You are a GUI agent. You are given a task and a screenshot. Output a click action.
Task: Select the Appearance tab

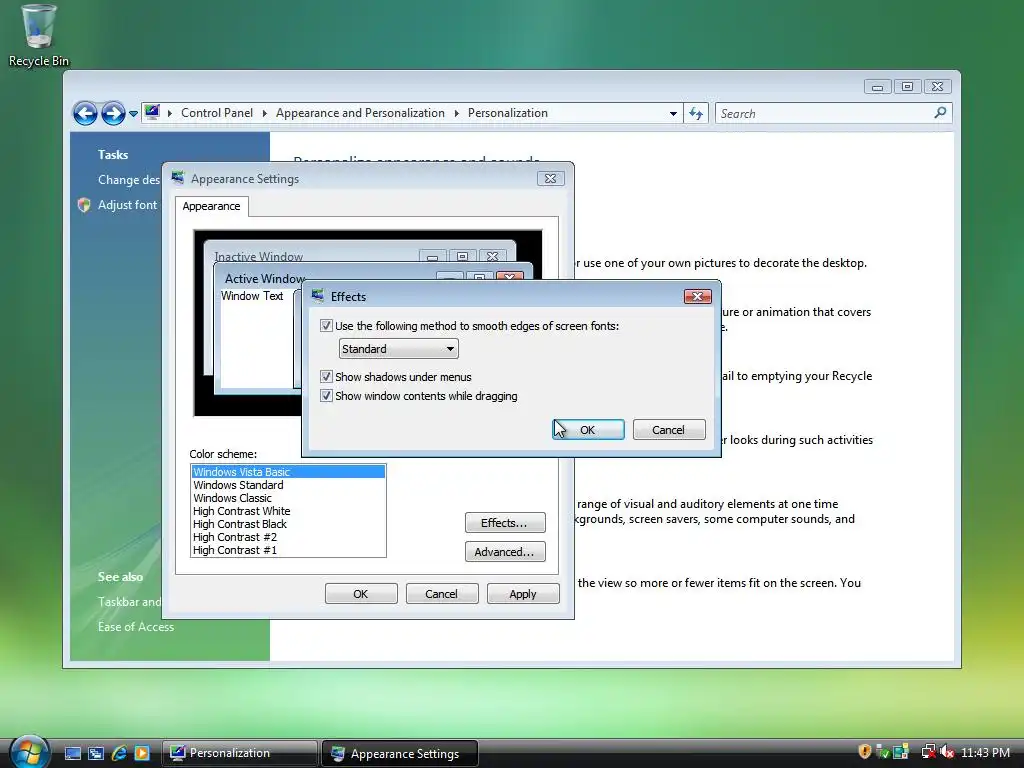pyautogui.click(x=211, y=206)
